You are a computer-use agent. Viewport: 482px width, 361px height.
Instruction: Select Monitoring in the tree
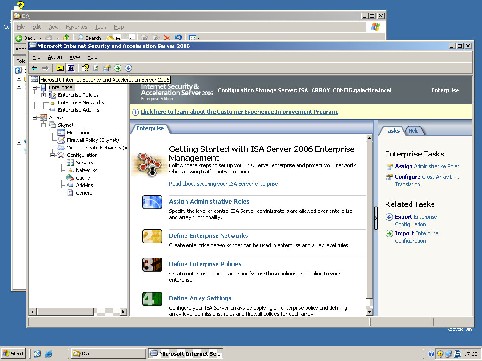click(78, 133)
